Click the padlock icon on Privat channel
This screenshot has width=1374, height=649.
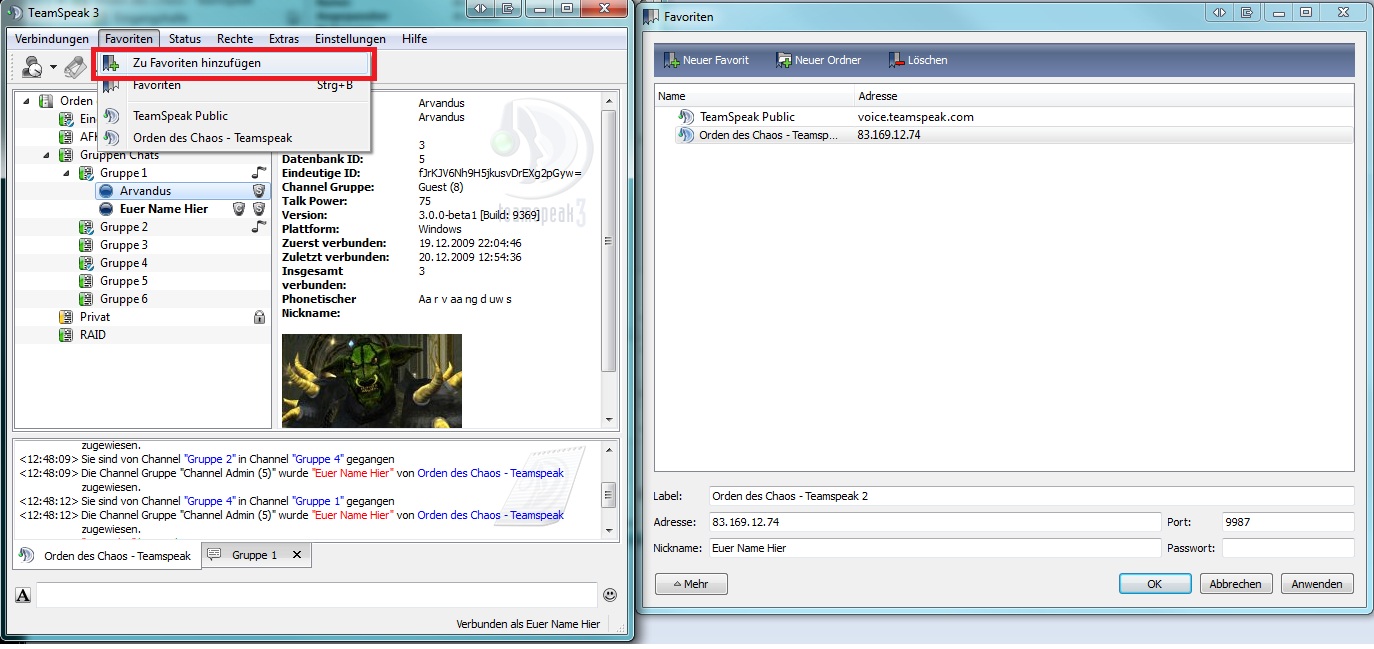tap(259, 317)
